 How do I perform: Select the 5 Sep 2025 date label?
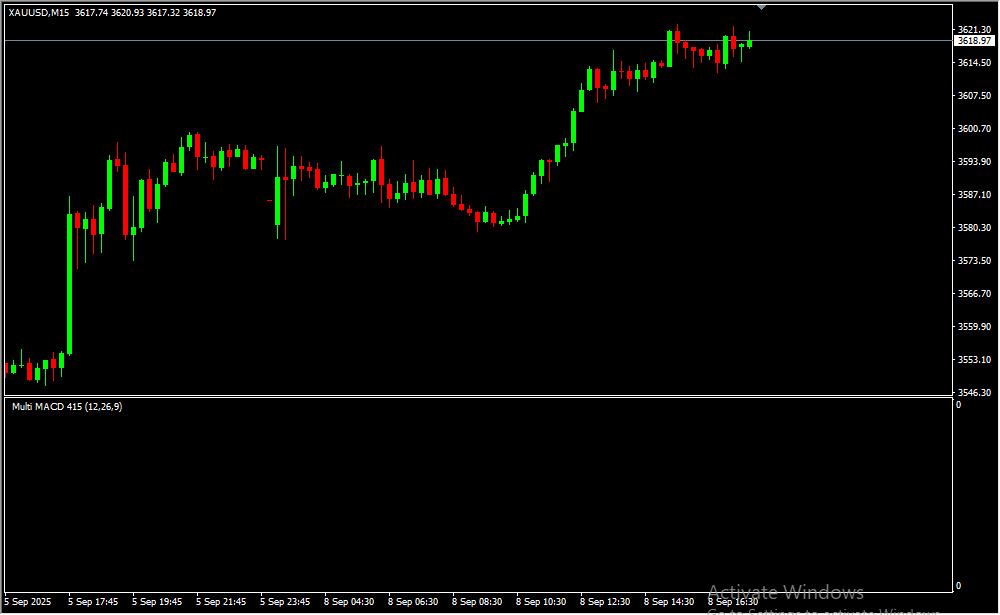pos(27,602)
